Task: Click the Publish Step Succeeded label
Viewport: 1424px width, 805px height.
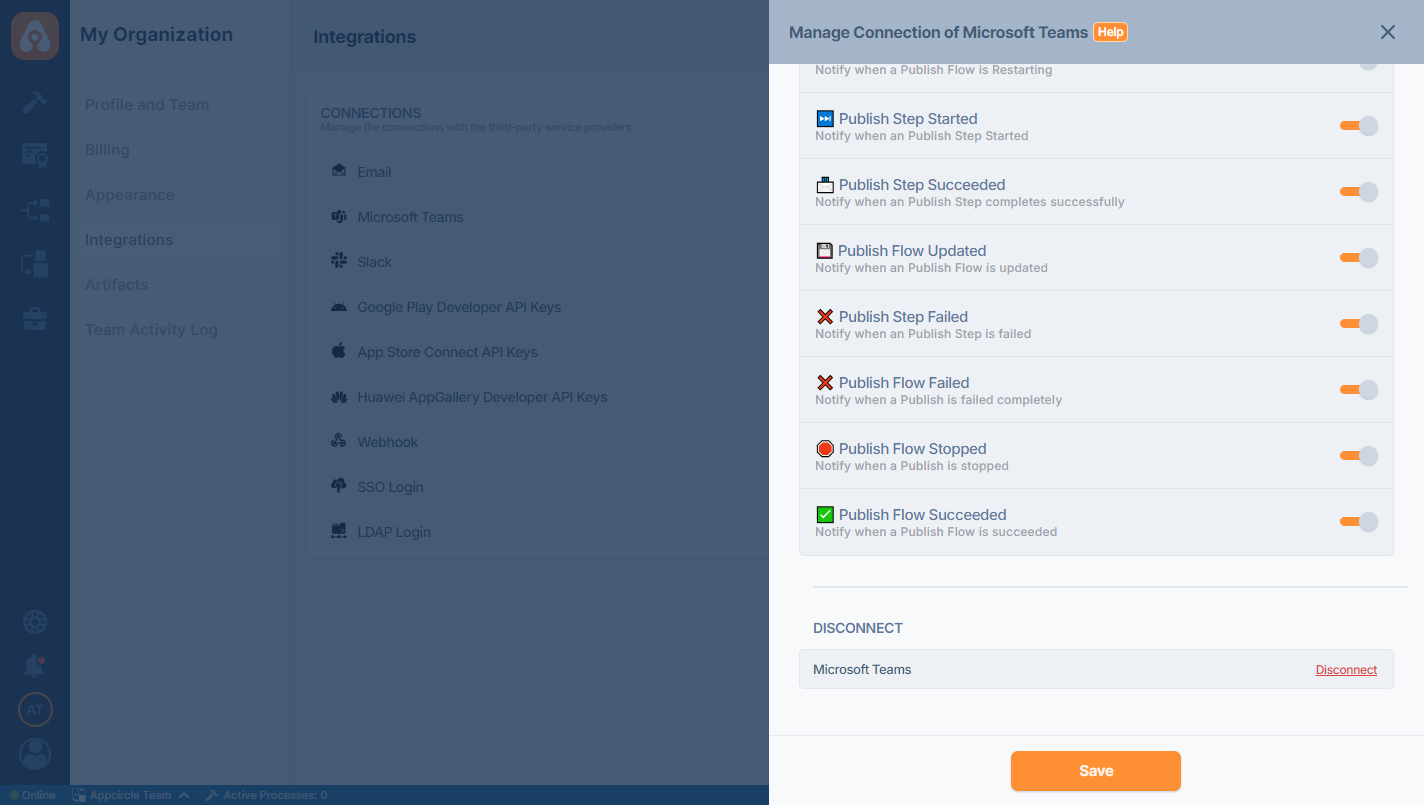Action: pyautogui.click(x=922, y=185)
